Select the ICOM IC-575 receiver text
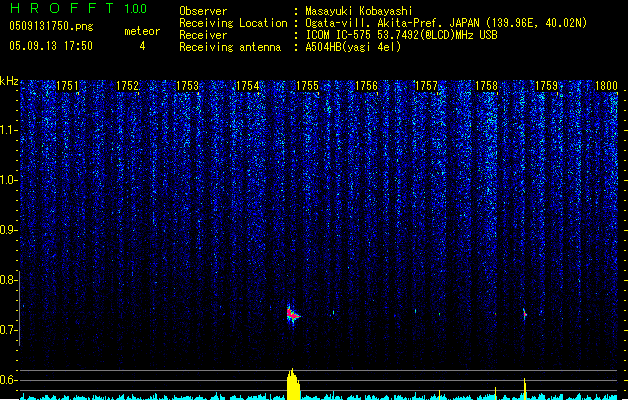This screenshot has height=400, width=629. (401, 35)
